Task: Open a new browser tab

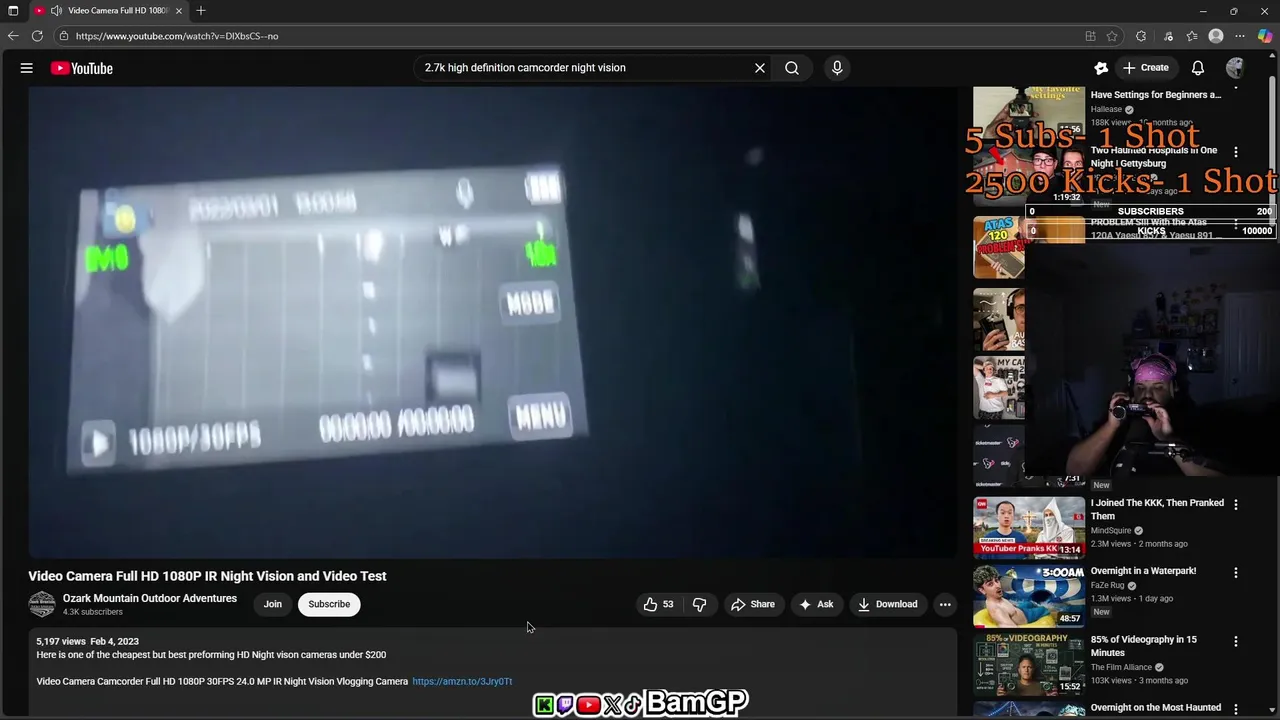Action: pos(201,11)
